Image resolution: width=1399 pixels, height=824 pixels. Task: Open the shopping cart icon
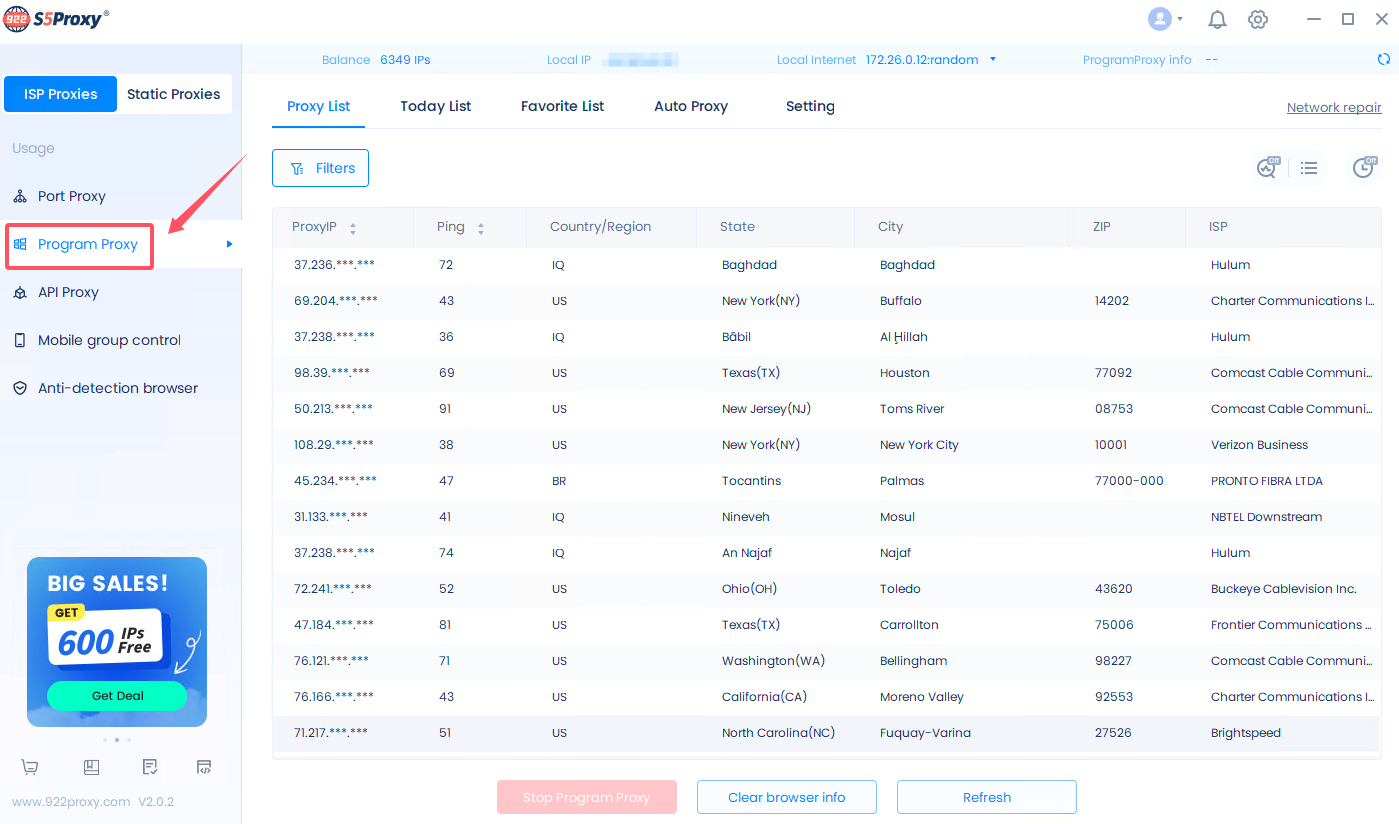click(30, 767)
